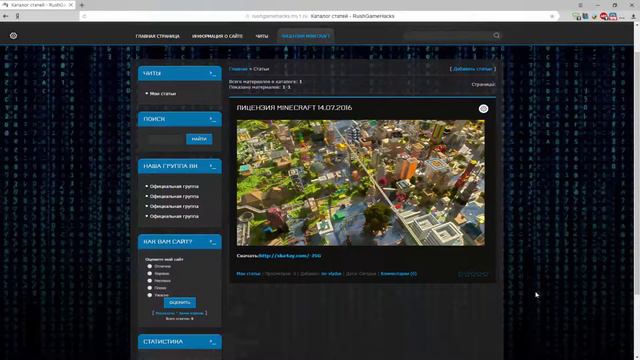Viewport: 640px width, 360px height.
Task: Open Мои статьи link in sidebar
Action: pyautogui.click(x=163, y=93)
